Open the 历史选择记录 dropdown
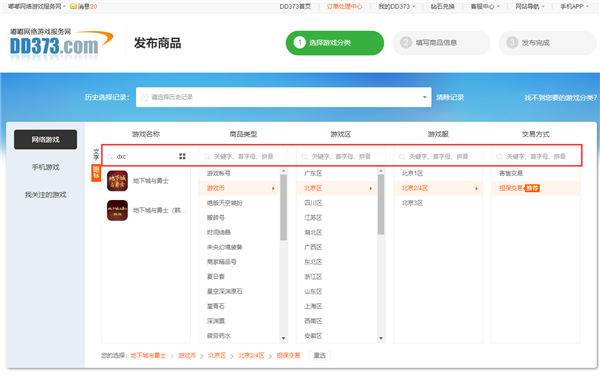This screenshot has height=376, width=600. pos(283,97)
